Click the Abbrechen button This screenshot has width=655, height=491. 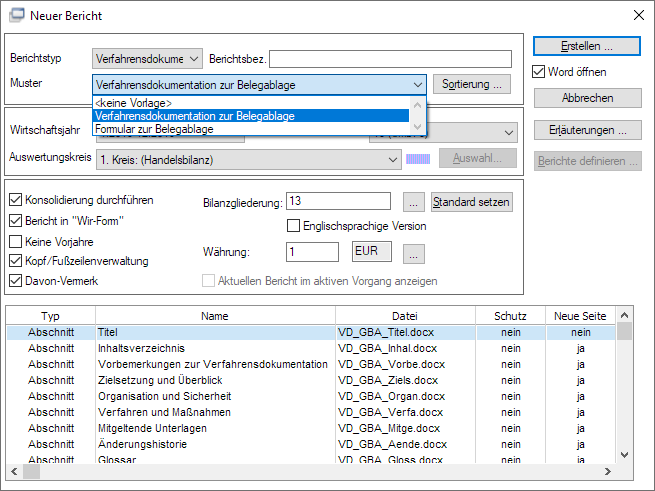[x=588, y=98]
